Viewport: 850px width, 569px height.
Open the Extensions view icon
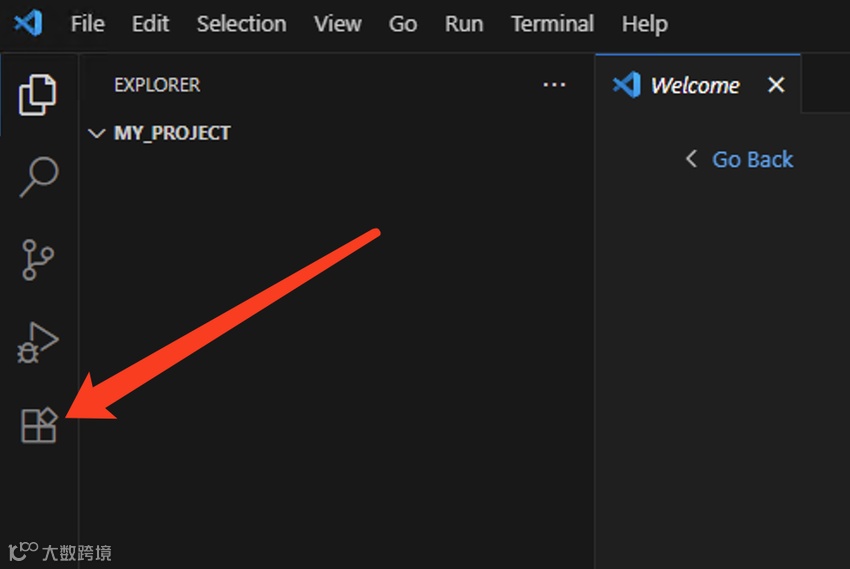pyautogui.click(x=39, y=427)
